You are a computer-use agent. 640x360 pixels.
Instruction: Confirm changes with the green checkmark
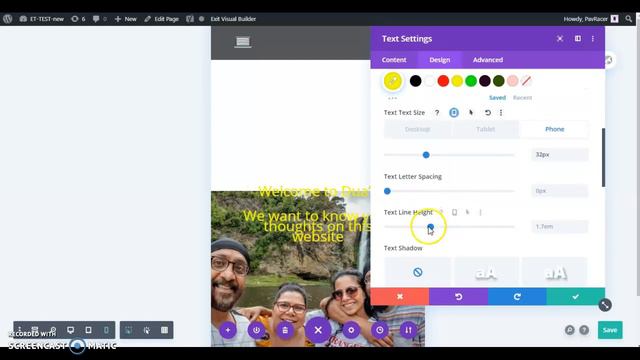[576, 297]
